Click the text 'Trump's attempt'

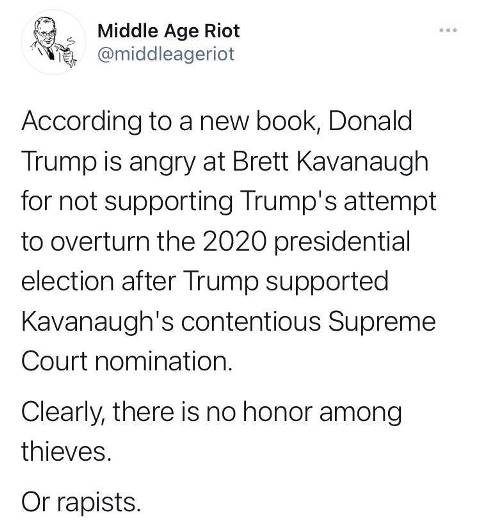[x=338, y=201]
